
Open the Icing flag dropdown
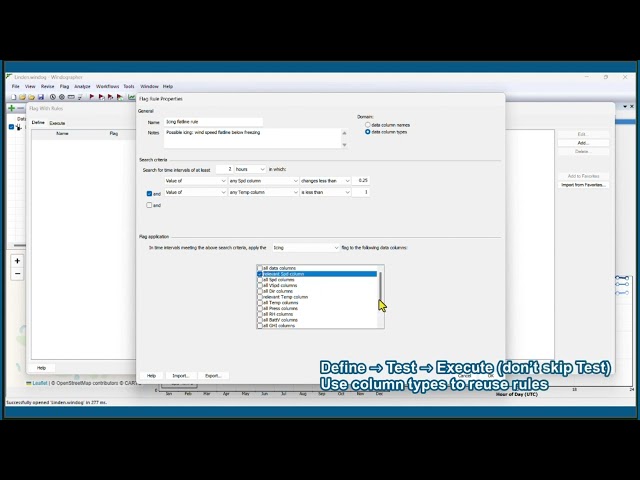click(306, 248)
